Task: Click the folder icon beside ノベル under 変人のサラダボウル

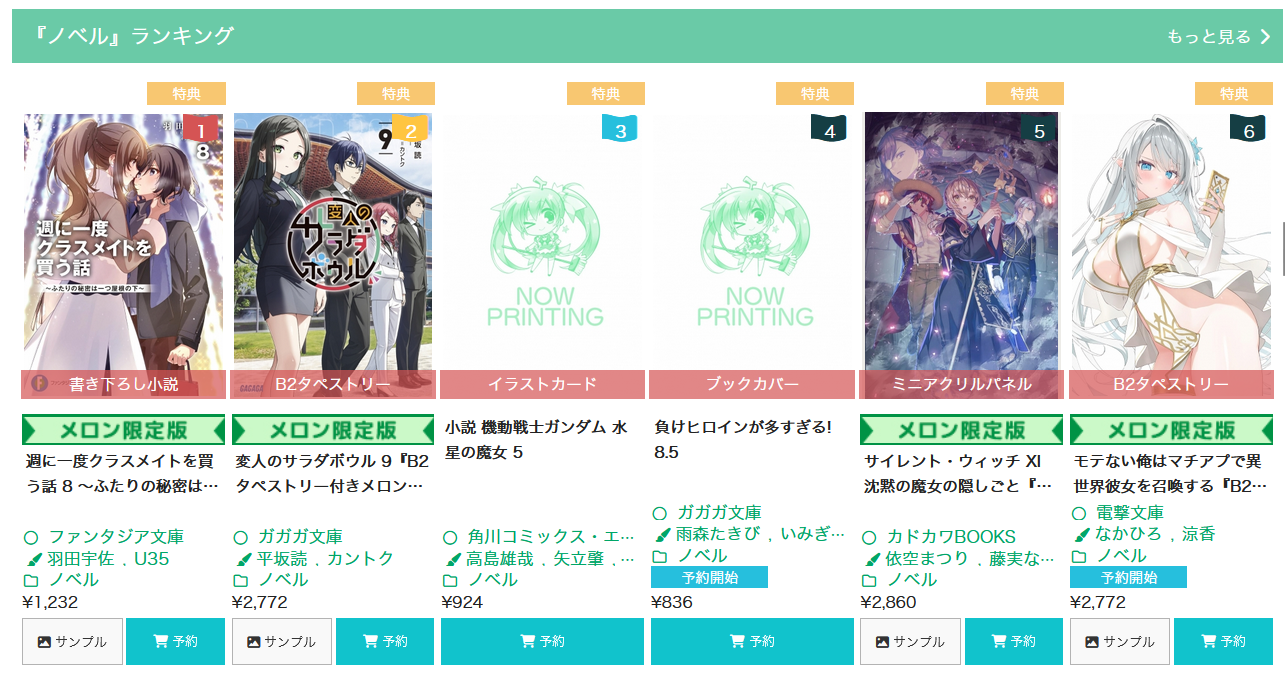Action: [x=240, y=580]
